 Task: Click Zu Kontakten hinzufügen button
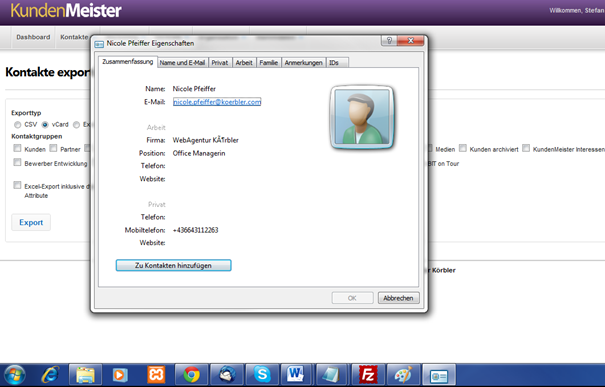(x=174, y=265)
